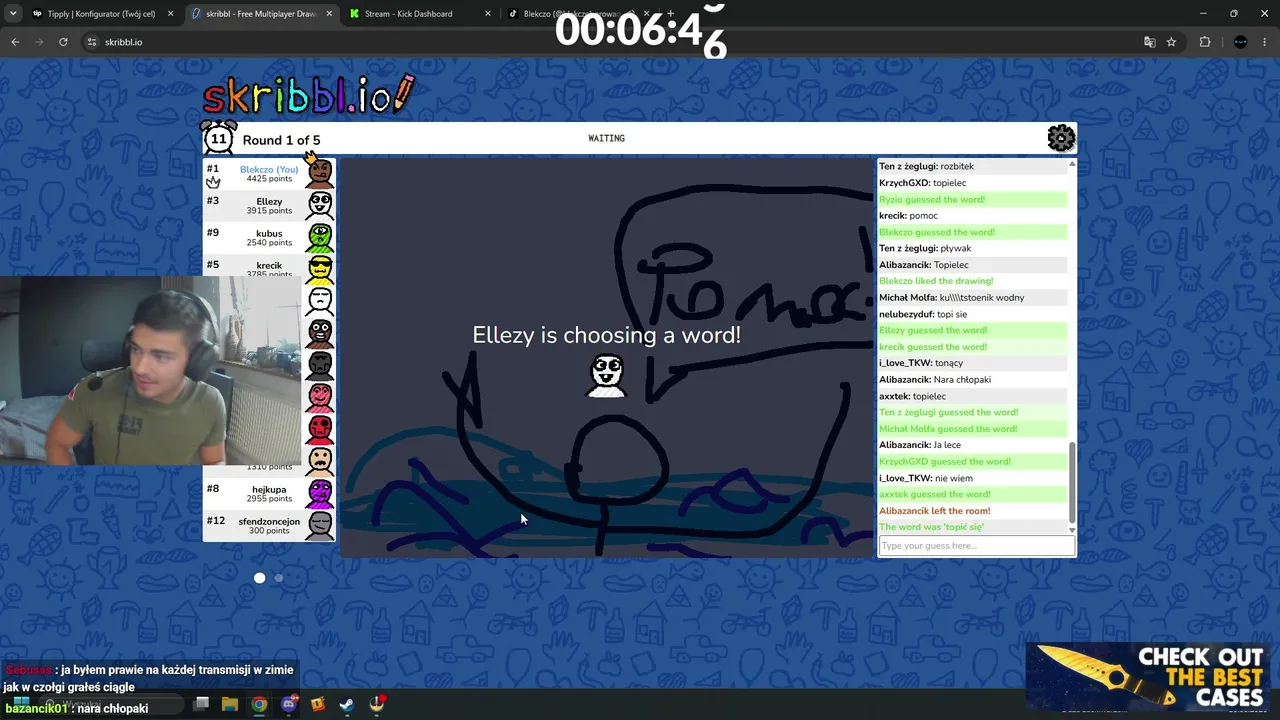This screenshot has width=1280, height=720.
Task: Click the chat scrollbar thumb
Action: coord(1072,481)
